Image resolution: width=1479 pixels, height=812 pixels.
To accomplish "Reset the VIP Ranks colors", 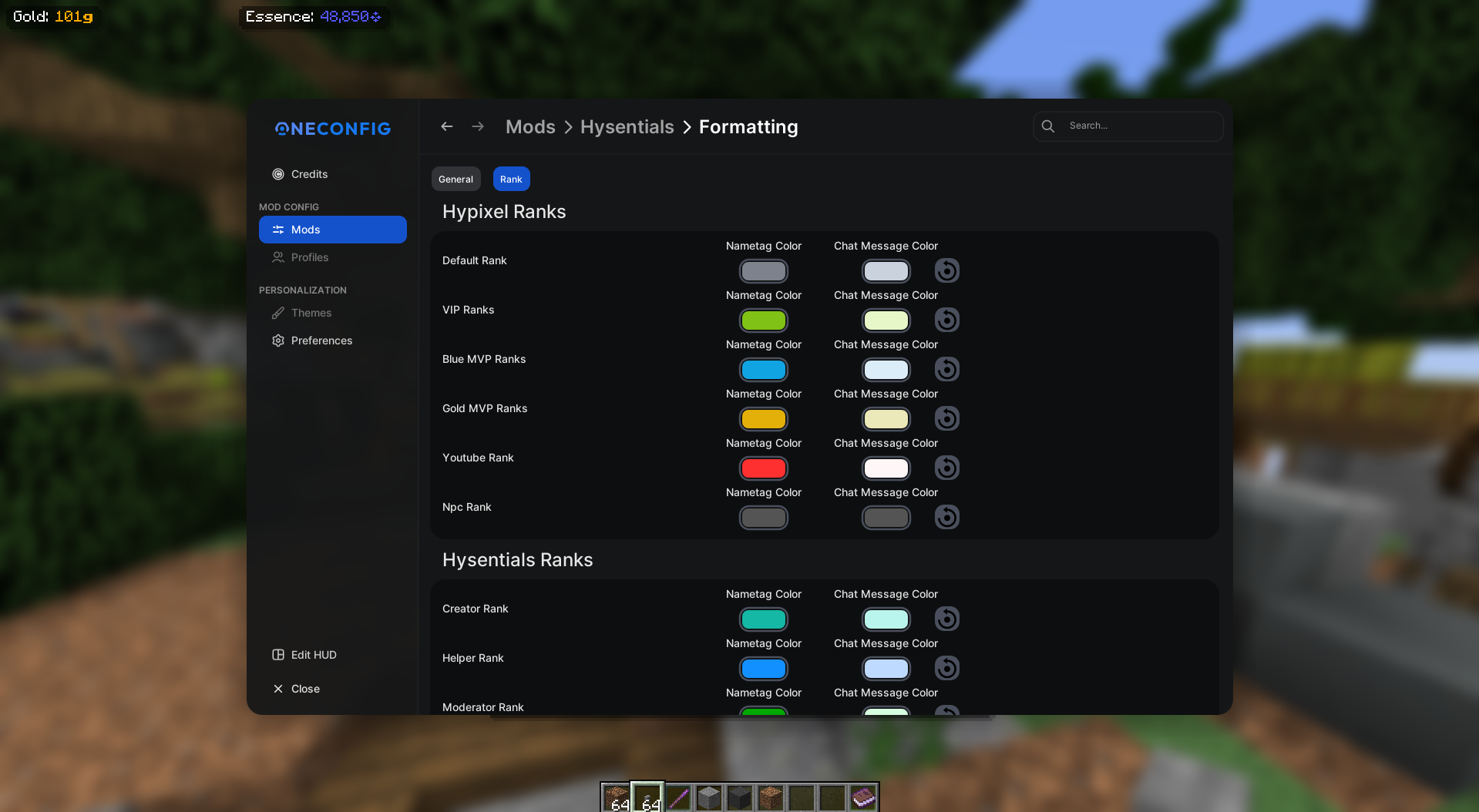I will pos(946,320).
